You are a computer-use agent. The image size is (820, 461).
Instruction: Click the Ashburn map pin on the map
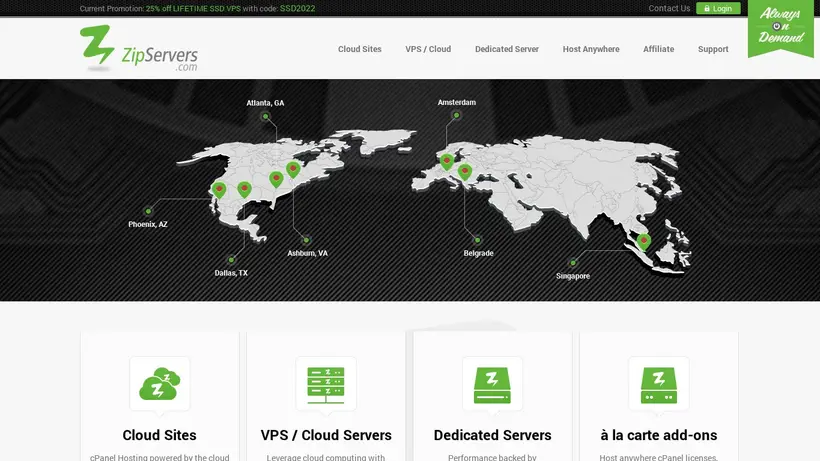coord(293,169)
